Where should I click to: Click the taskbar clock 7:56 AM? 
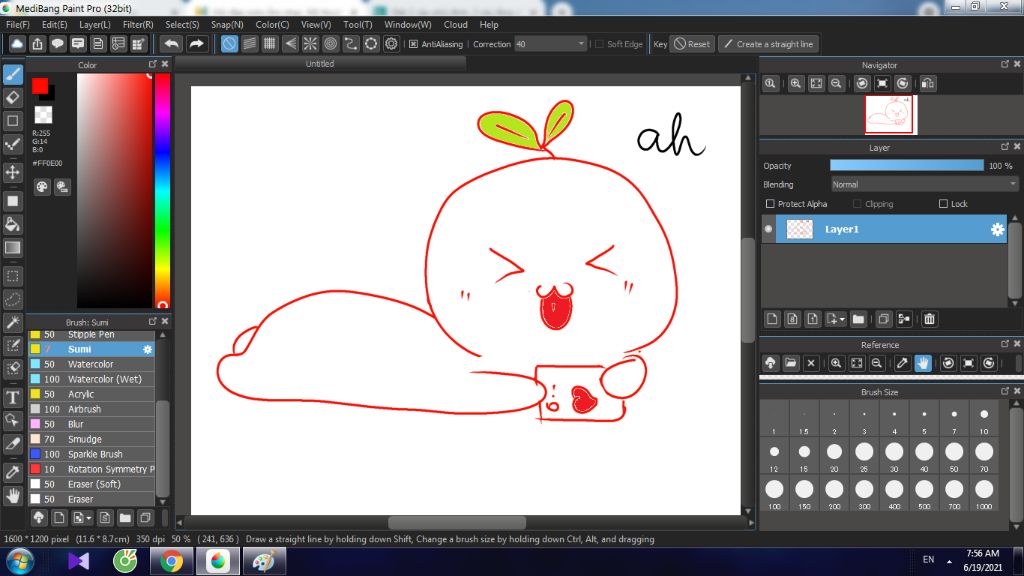tap(982, 553)
